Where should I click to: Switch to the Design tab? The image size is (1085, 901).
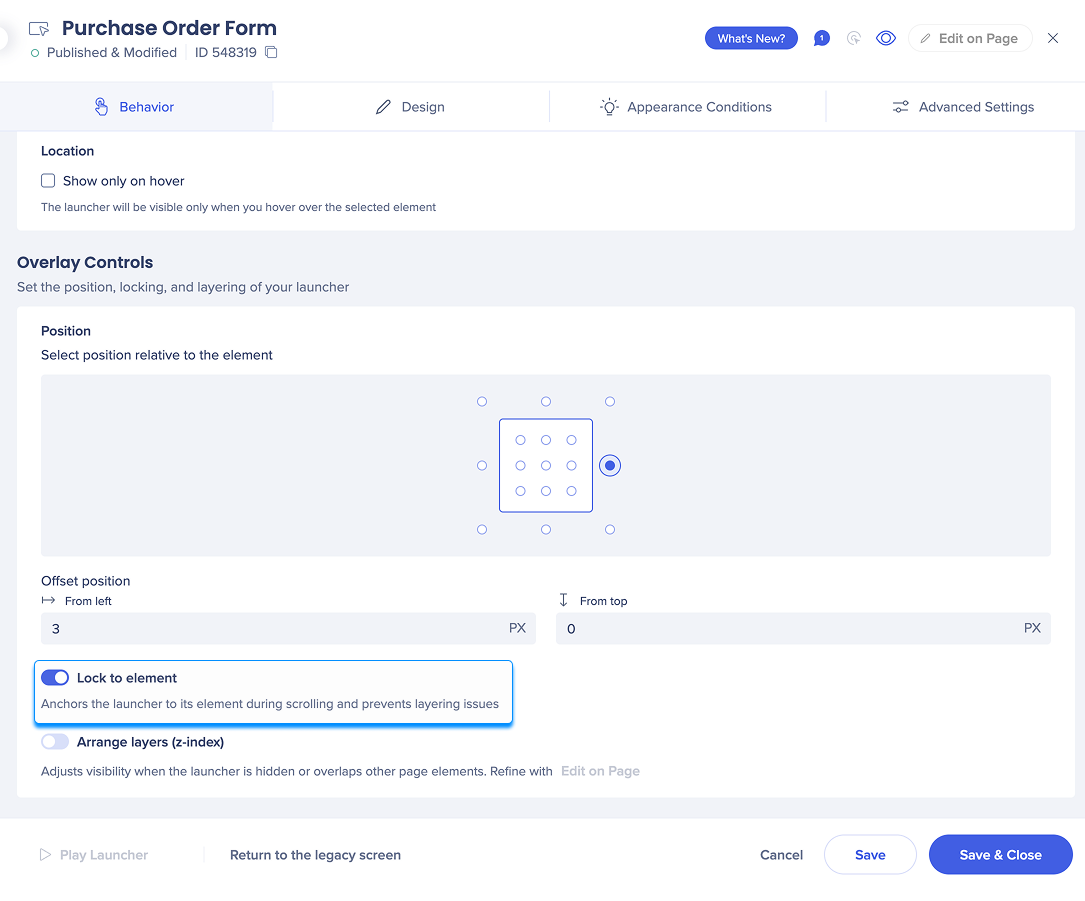410,107
